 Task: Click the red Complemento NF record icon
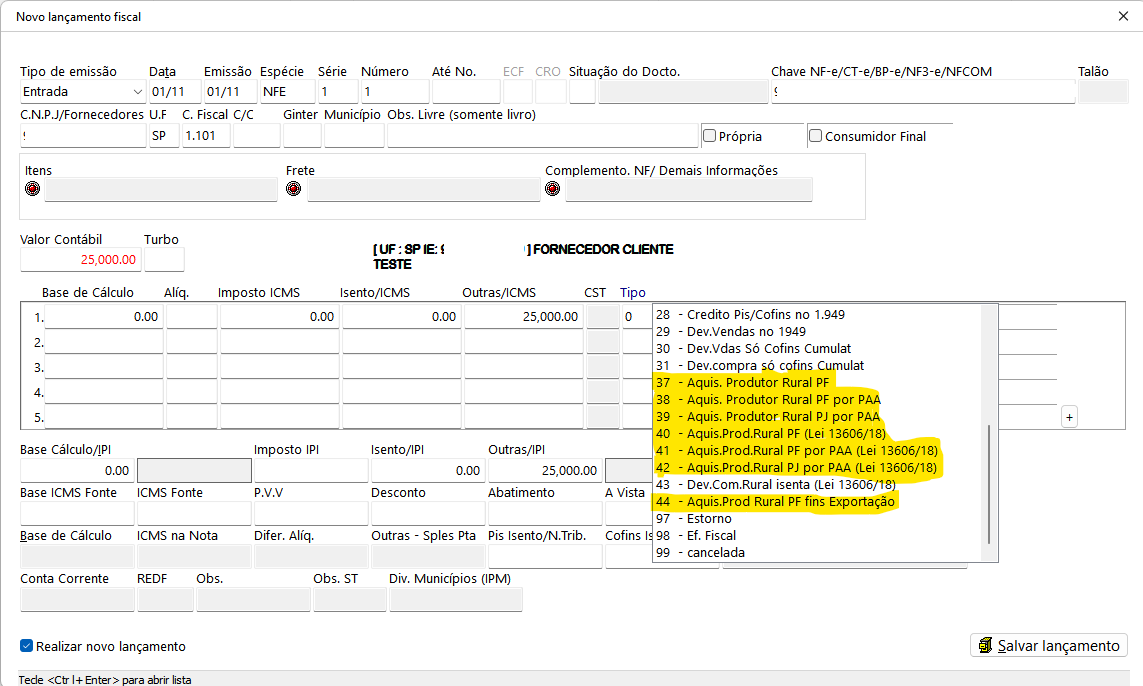click(553, 189)
